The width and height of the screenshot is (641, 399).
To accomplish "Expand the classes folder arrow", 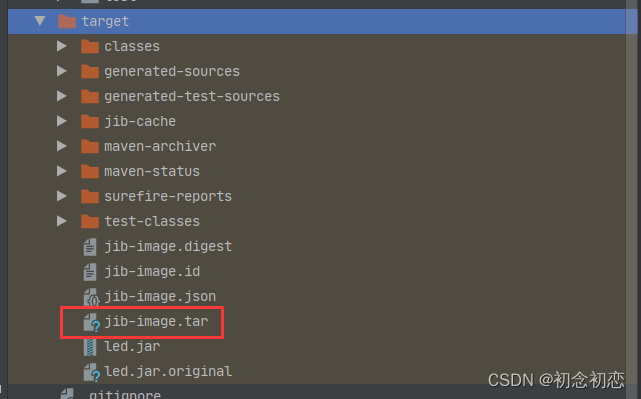I will click(x=62, y=46).
